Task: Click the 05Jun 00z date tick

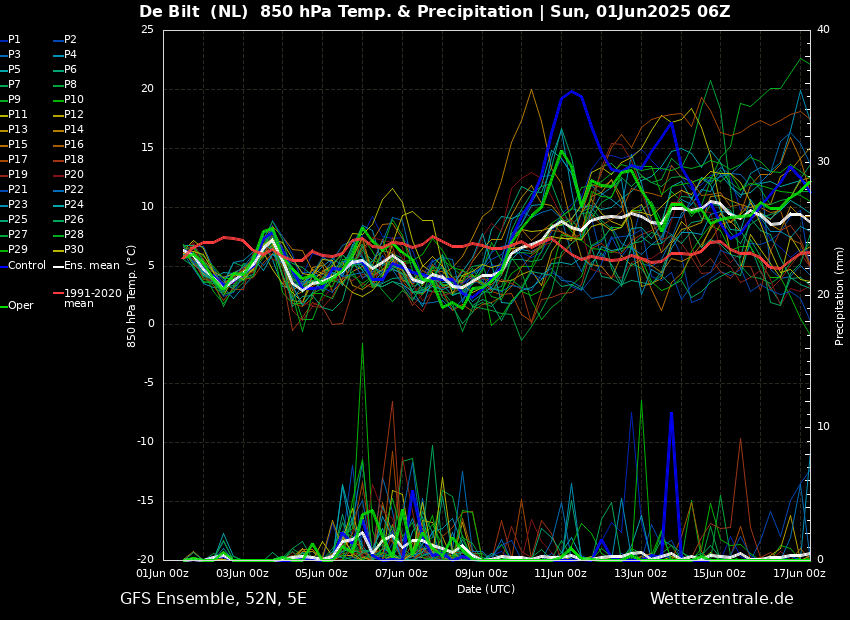Action: point(321,573)
